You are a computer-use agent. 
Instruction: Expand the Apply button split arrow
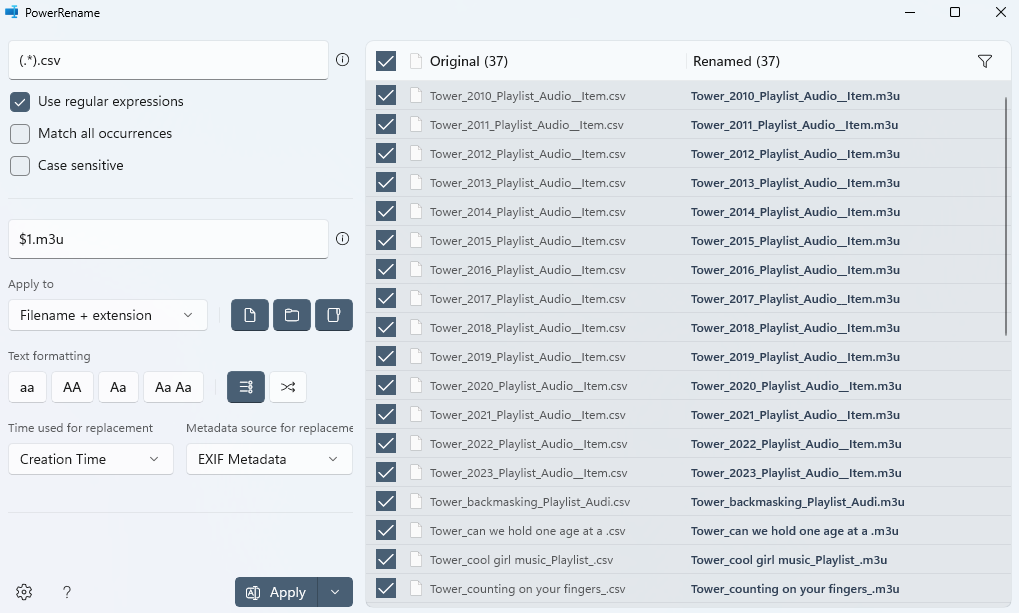(335, 592)
